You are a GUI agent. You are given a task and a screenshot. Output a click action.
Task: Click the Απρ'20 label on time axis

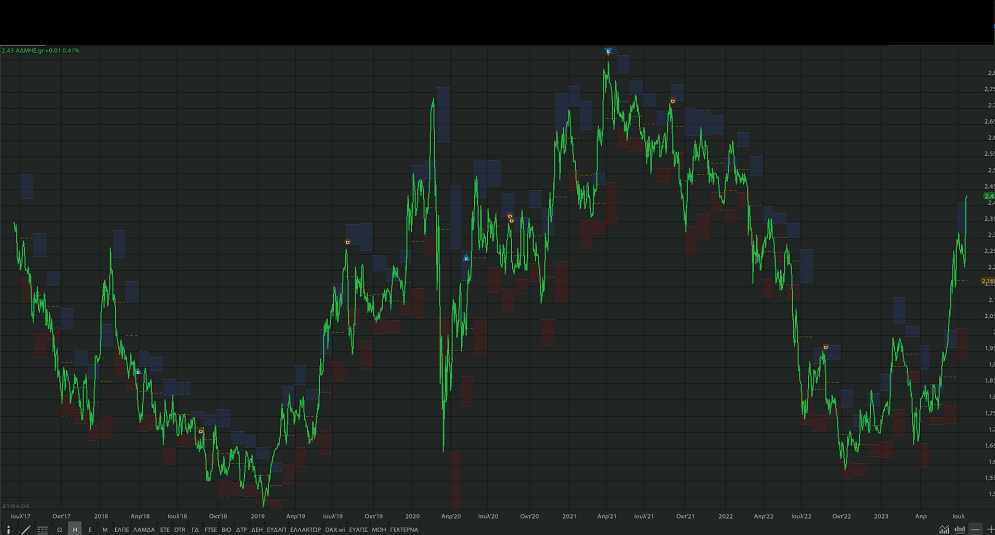tap(451, 516)
